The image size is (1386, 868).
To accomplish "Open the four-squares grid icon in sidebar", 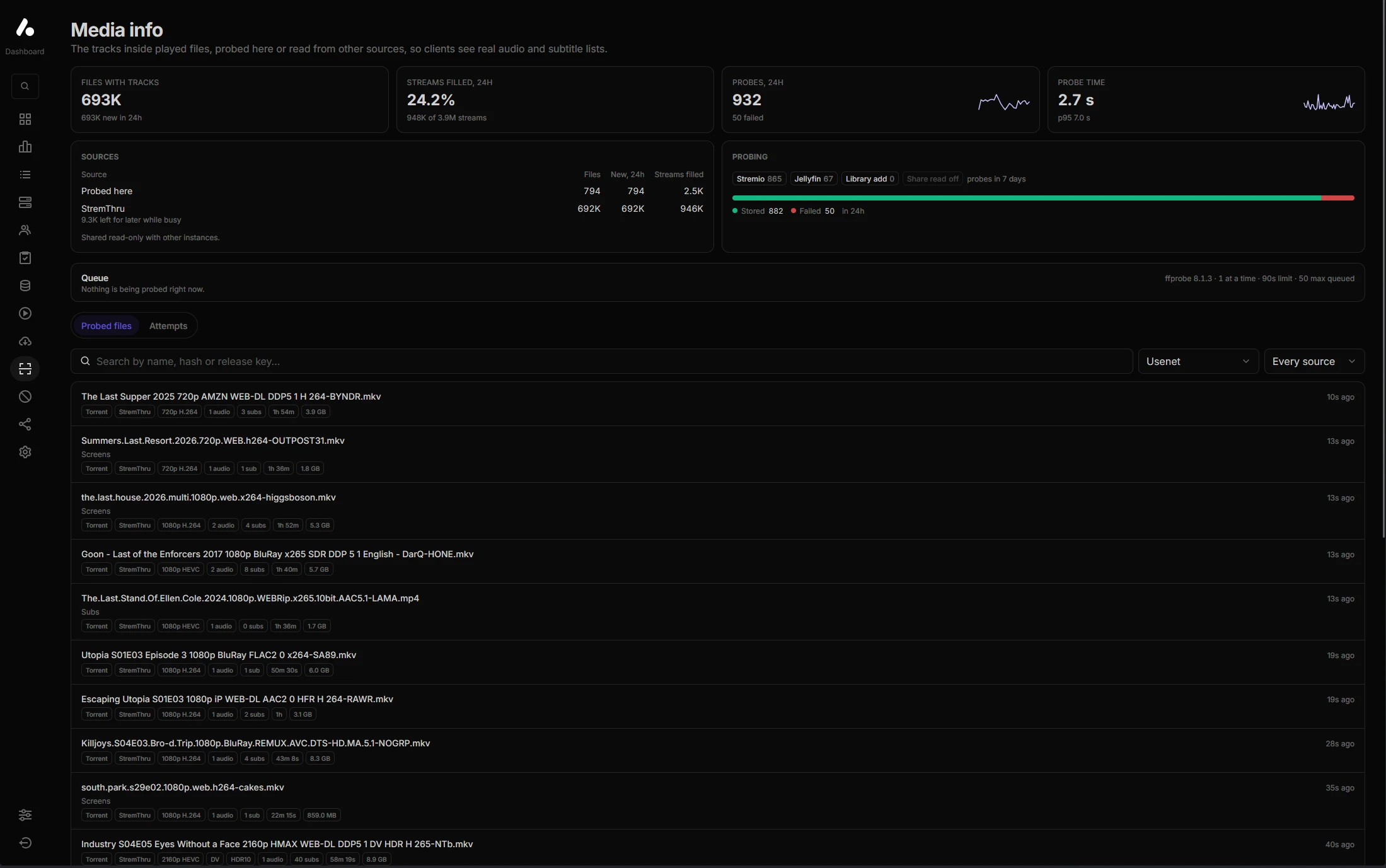I will 25,119.
